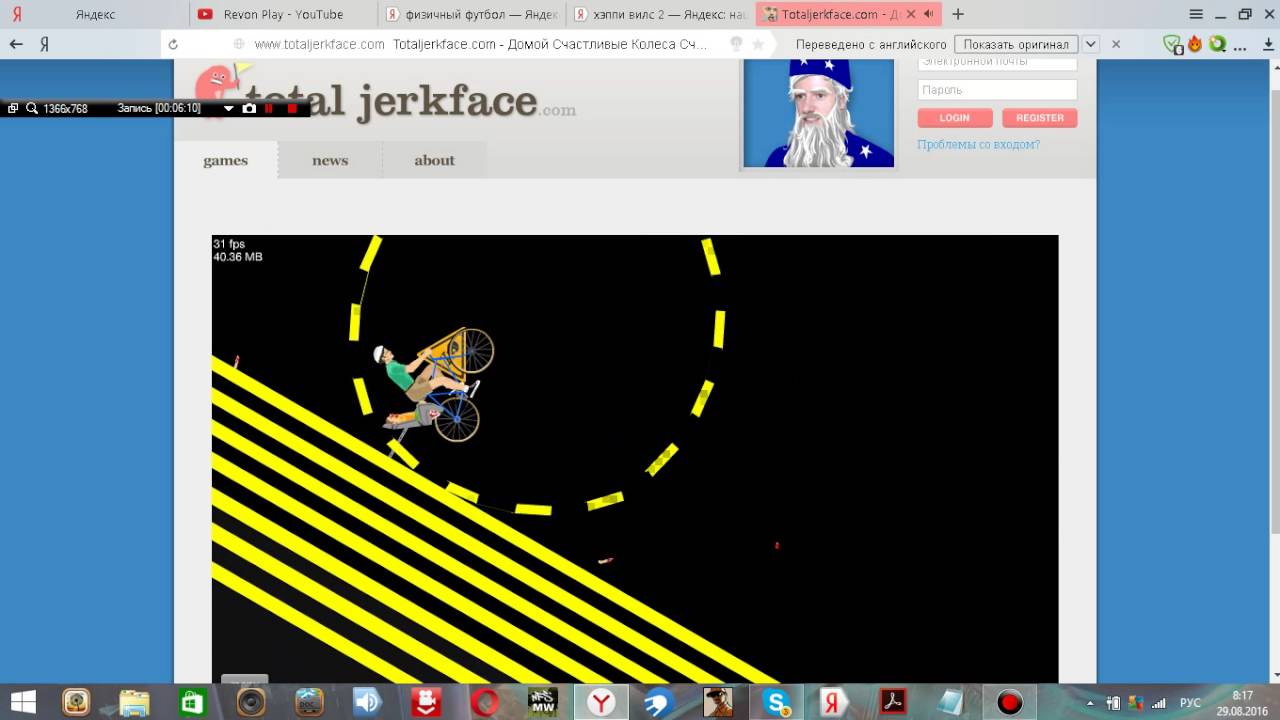The image size is (1280, 720).
Task: Click the green shield extension icon
Action: point(1172,44)
